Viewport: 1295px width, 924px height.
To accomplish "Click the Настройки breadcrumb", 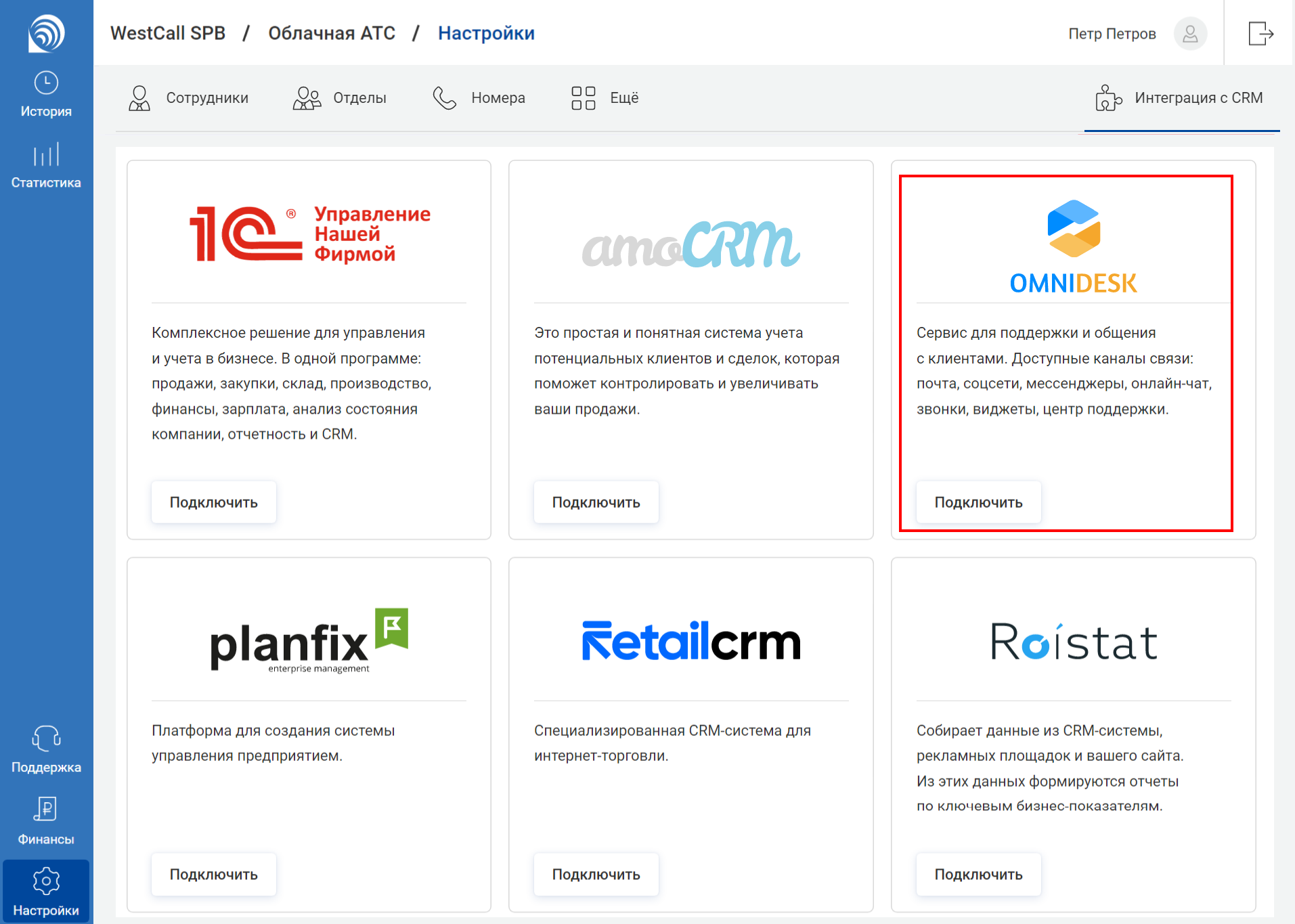I will pos(486,33).
